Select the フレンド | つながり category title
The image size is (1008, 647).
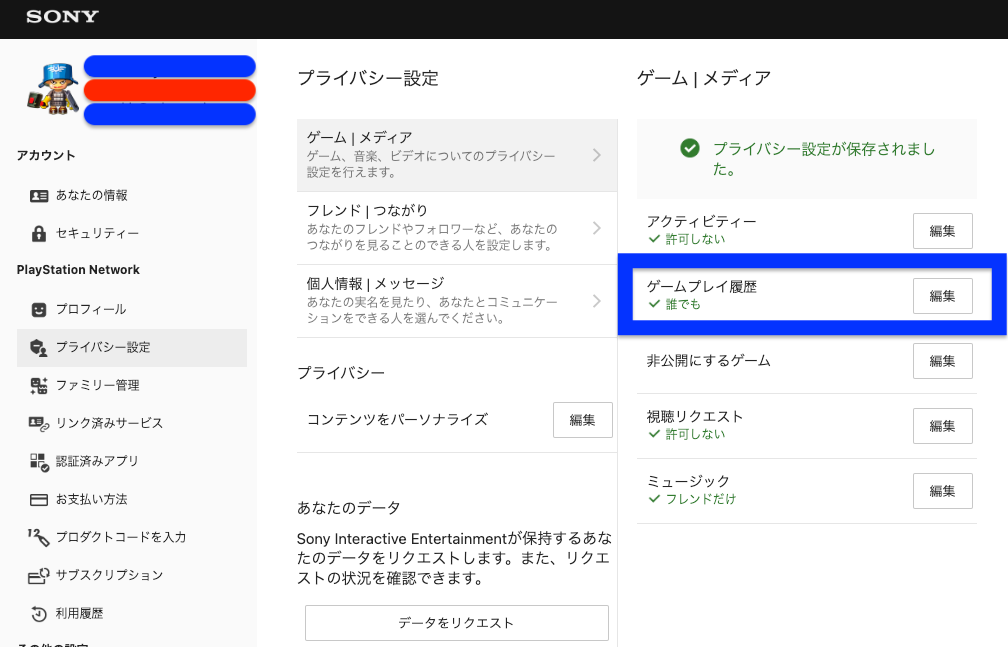point(367,210)
